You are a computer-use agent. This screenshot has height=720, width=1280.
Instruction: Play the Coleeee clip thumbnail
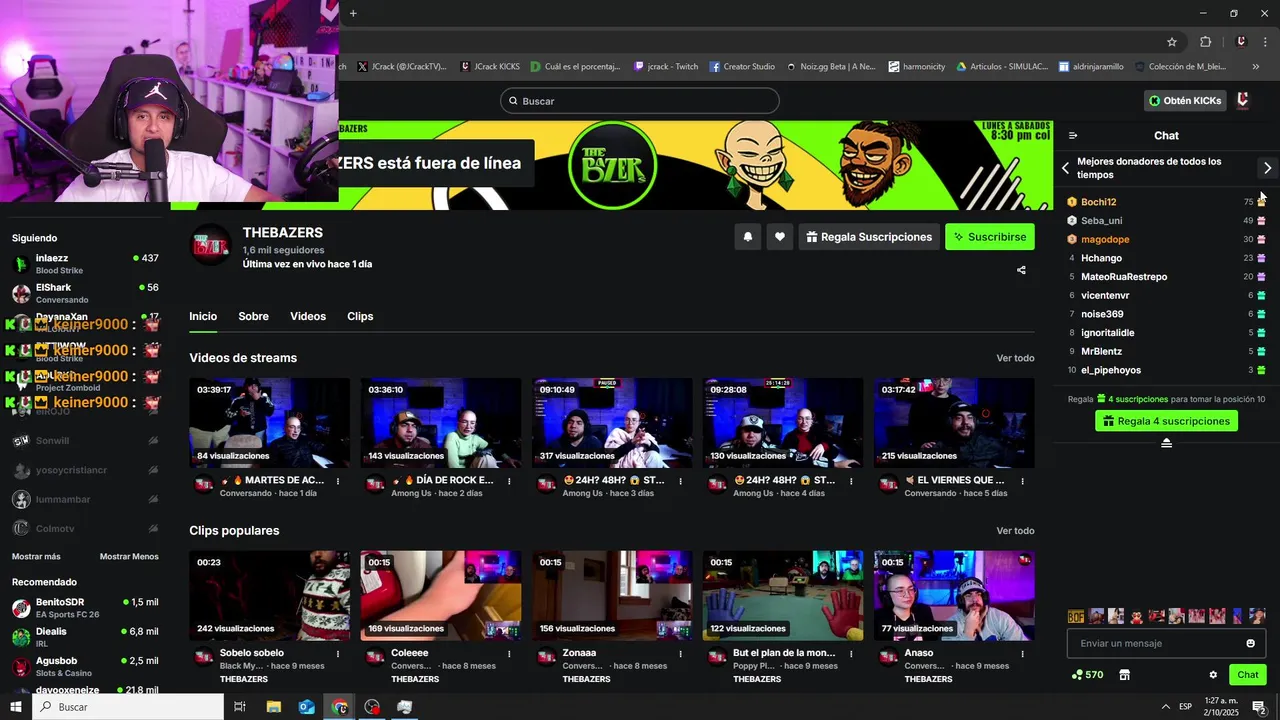pyautogui.click(x=441, y=596)
